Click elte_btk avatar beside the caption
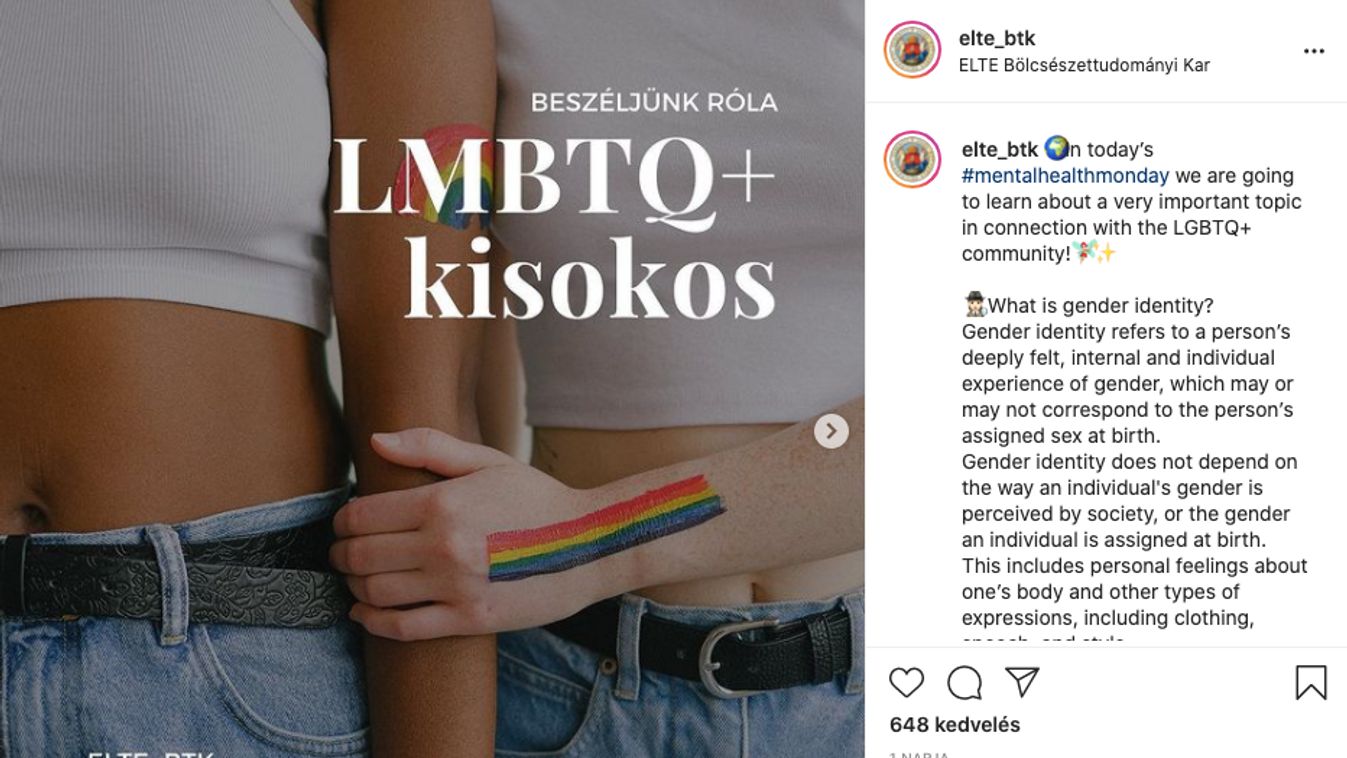The image size is (1347, 758). [912, 159]
